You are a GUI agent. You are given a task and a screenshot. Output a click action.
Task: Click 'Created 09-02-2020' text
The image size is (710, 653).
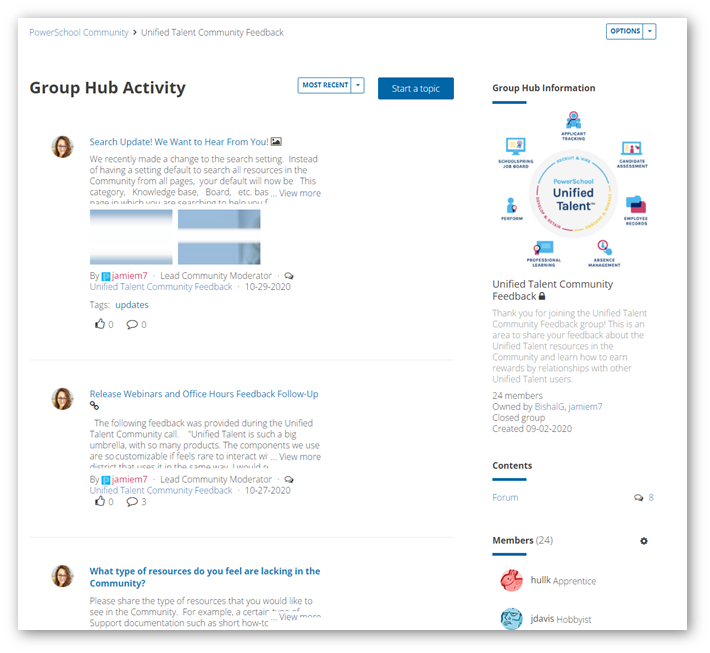click(x=532, y=429)
